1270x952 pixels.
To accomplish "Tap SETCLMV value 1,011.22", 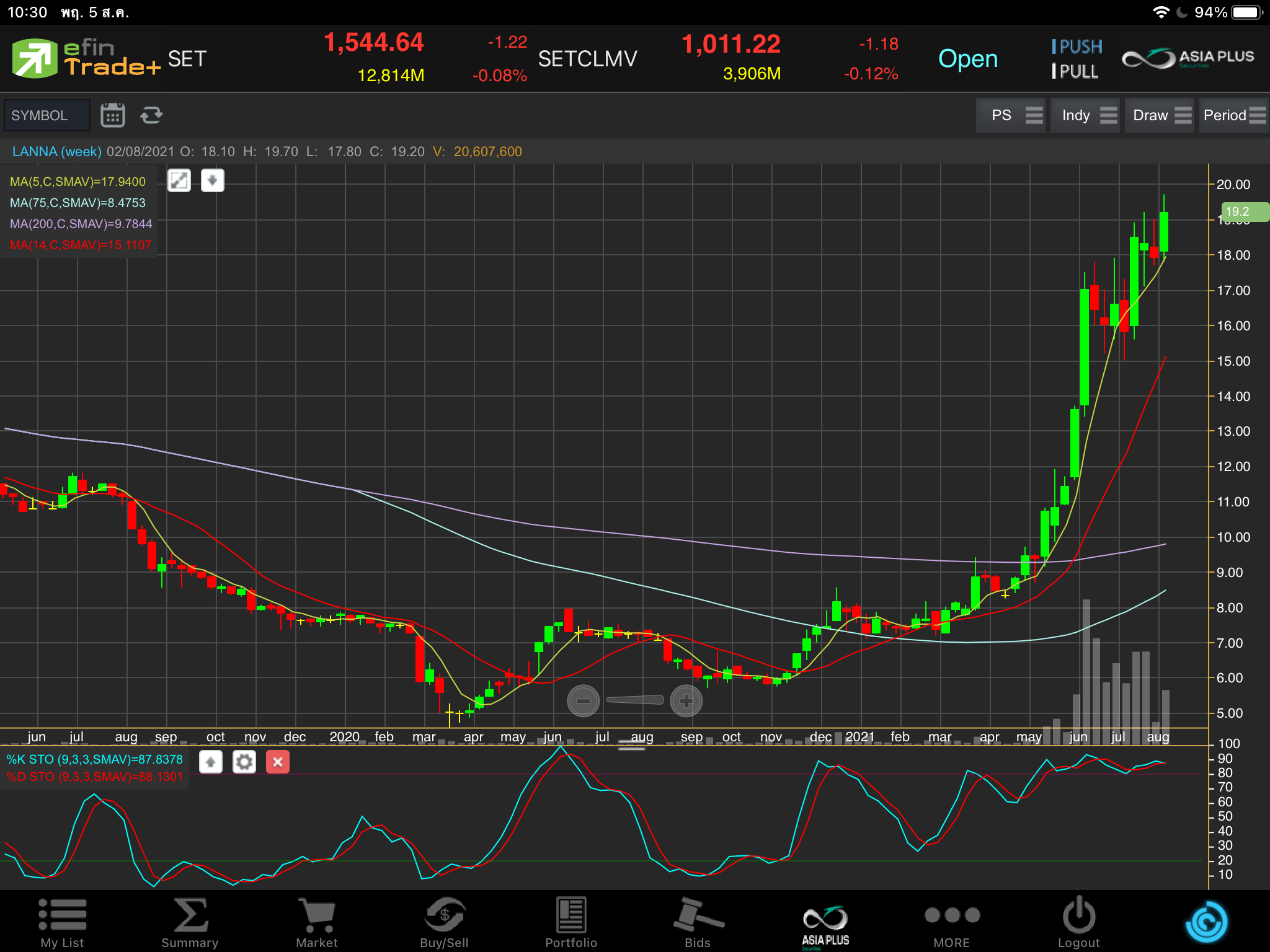I will pyautogui.click(x=731, y=44).
